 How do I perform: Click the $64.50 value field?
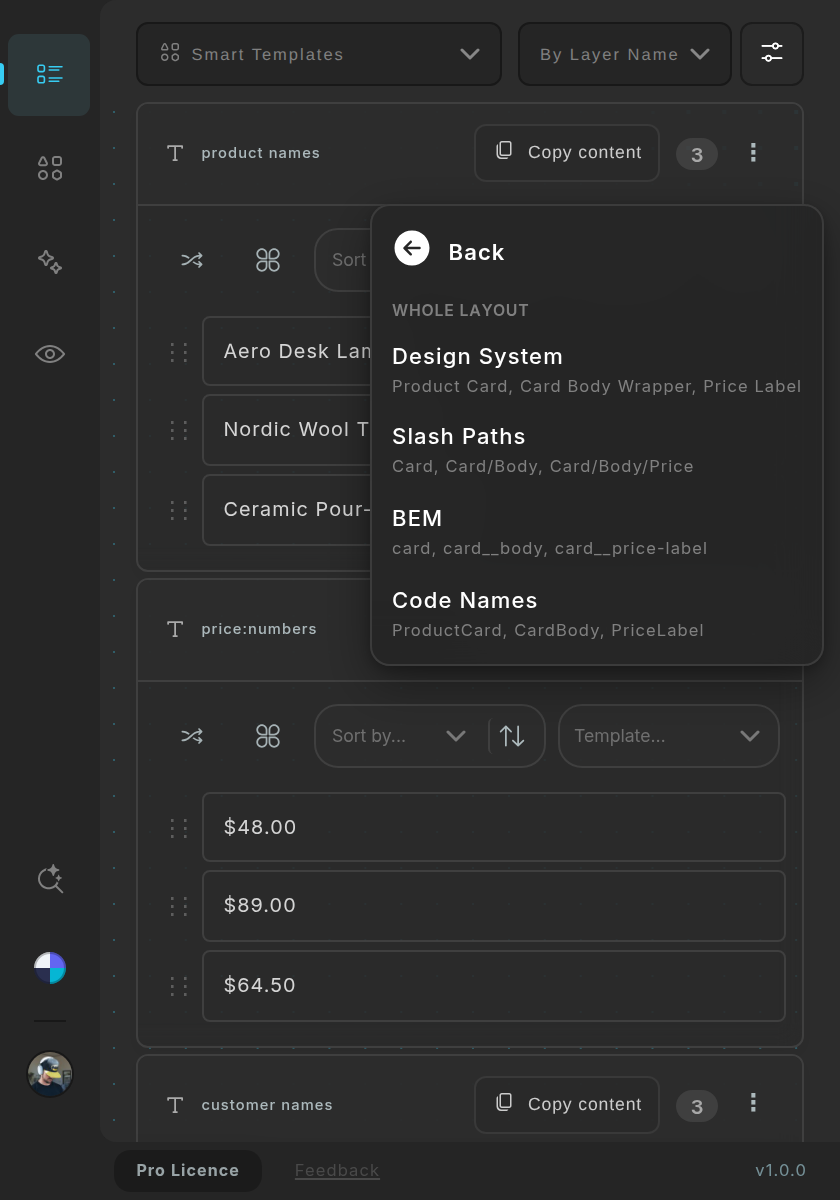pos(494,986)
